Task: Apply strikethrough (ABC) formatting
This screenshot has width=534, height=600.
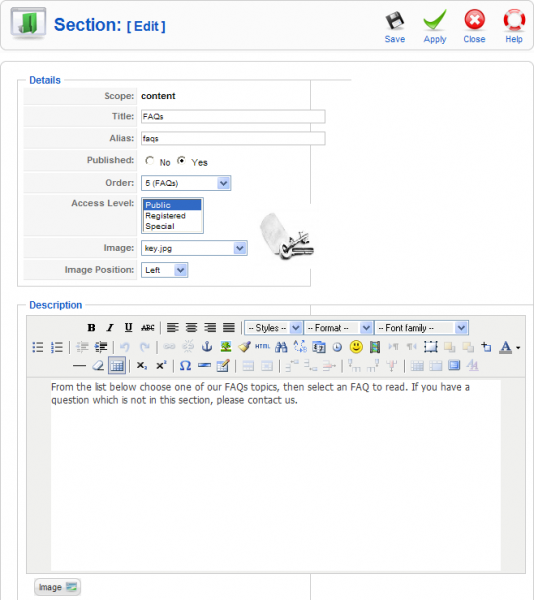Action: 148,328
